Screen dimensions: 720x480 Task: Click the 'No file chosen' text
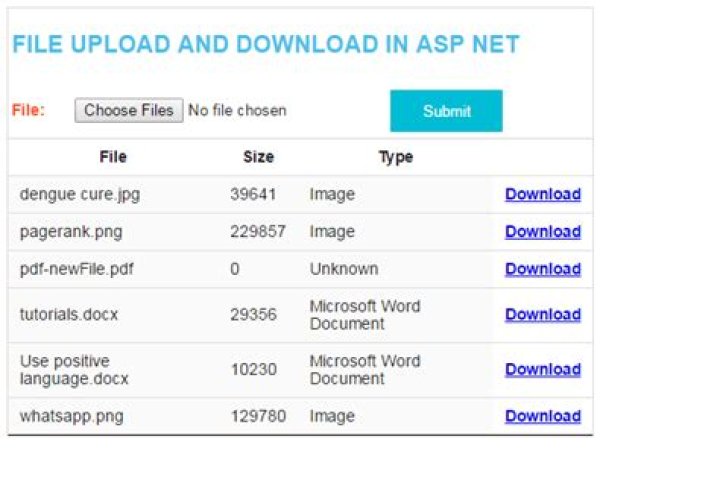pyautogui.click(x=237, y=110)
